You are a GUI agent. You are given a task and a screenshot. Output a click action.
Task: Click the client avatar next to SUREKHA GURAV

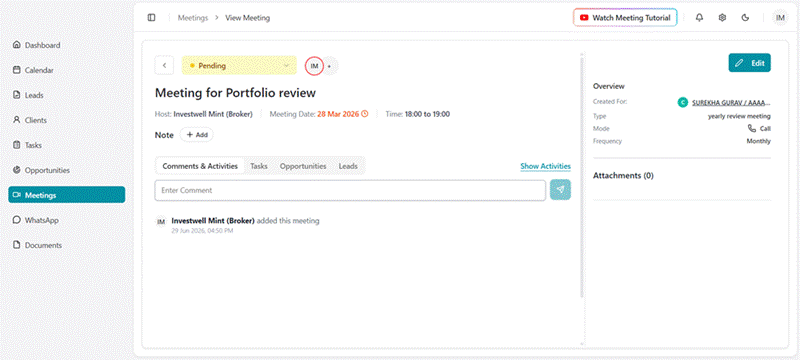682,102
